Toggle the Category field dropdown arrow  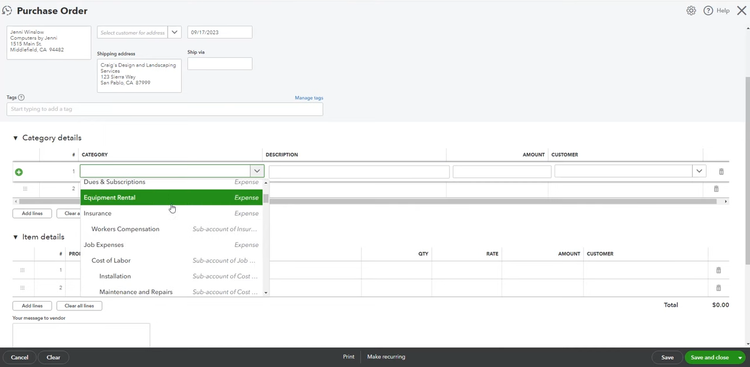tap(257, 171)
